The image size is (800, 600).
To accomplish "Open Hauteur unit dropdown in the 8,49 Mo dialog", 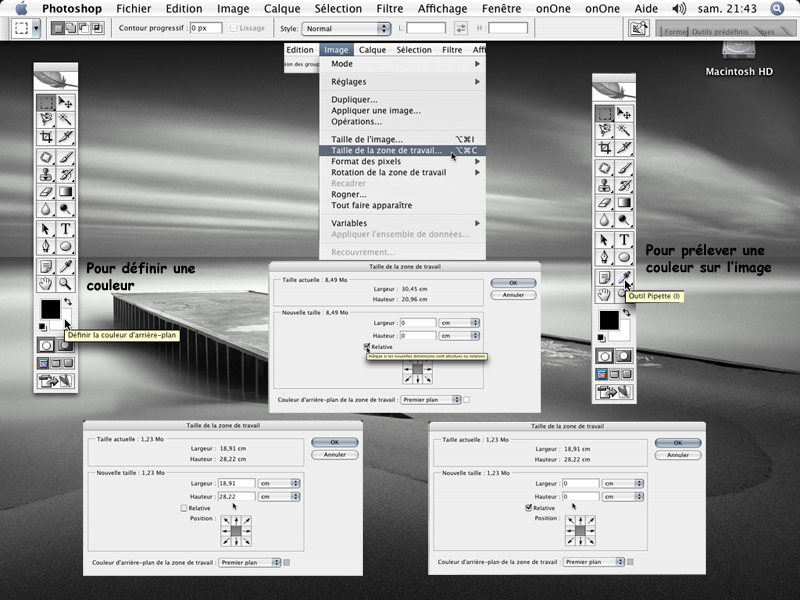I will click(460, 336).
